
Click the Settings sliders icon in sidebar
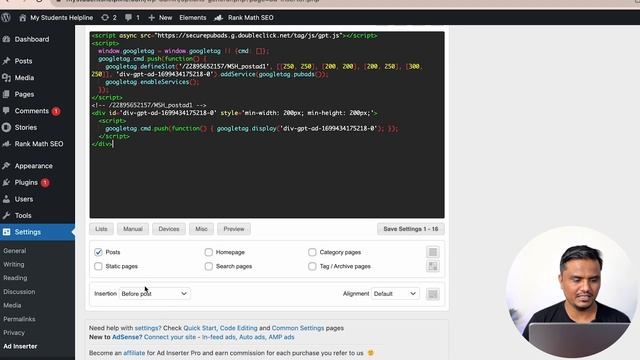click(x=6, y=232)
